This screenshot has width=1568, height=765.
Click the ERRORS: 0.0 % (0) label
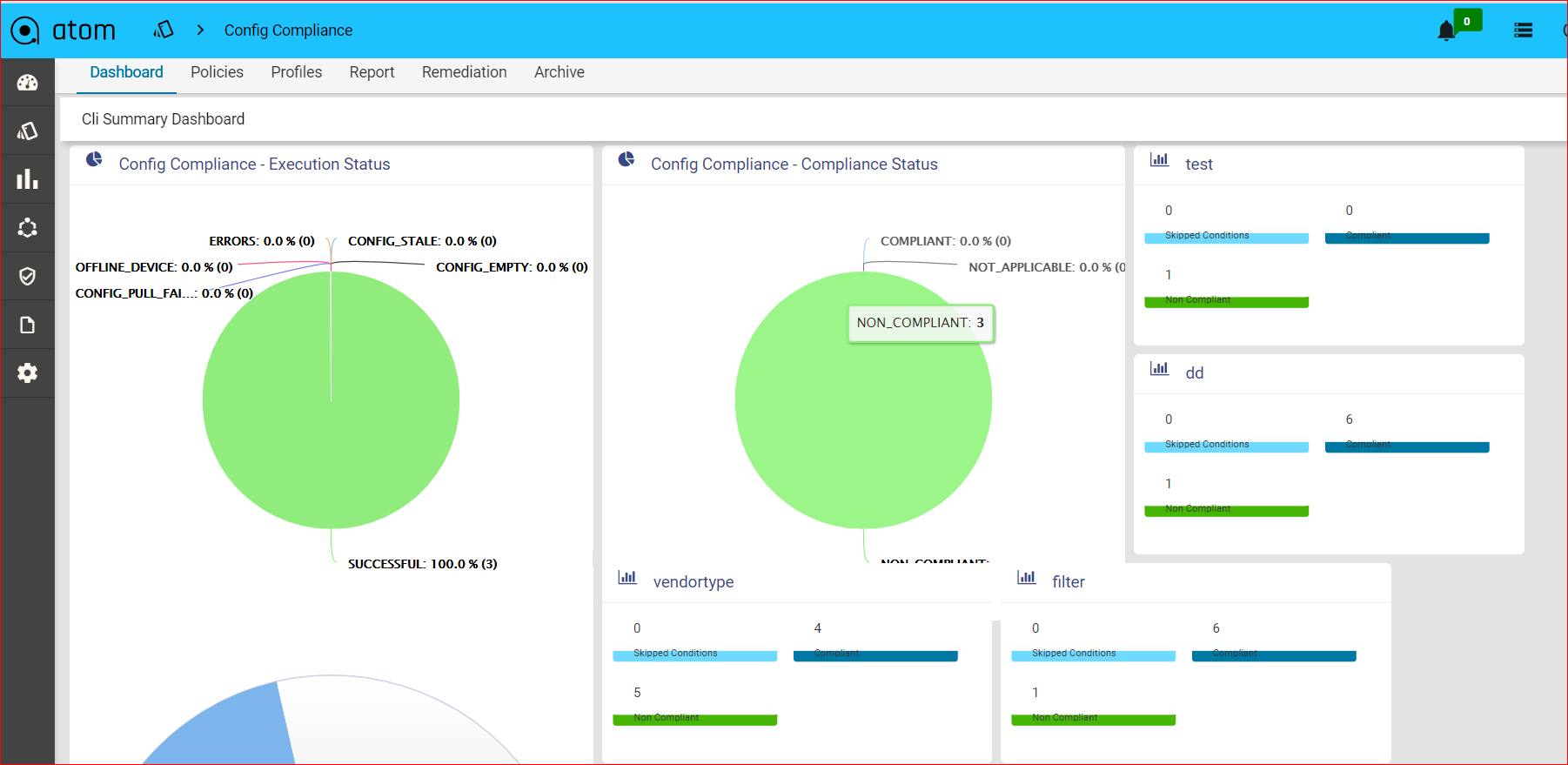262,241
